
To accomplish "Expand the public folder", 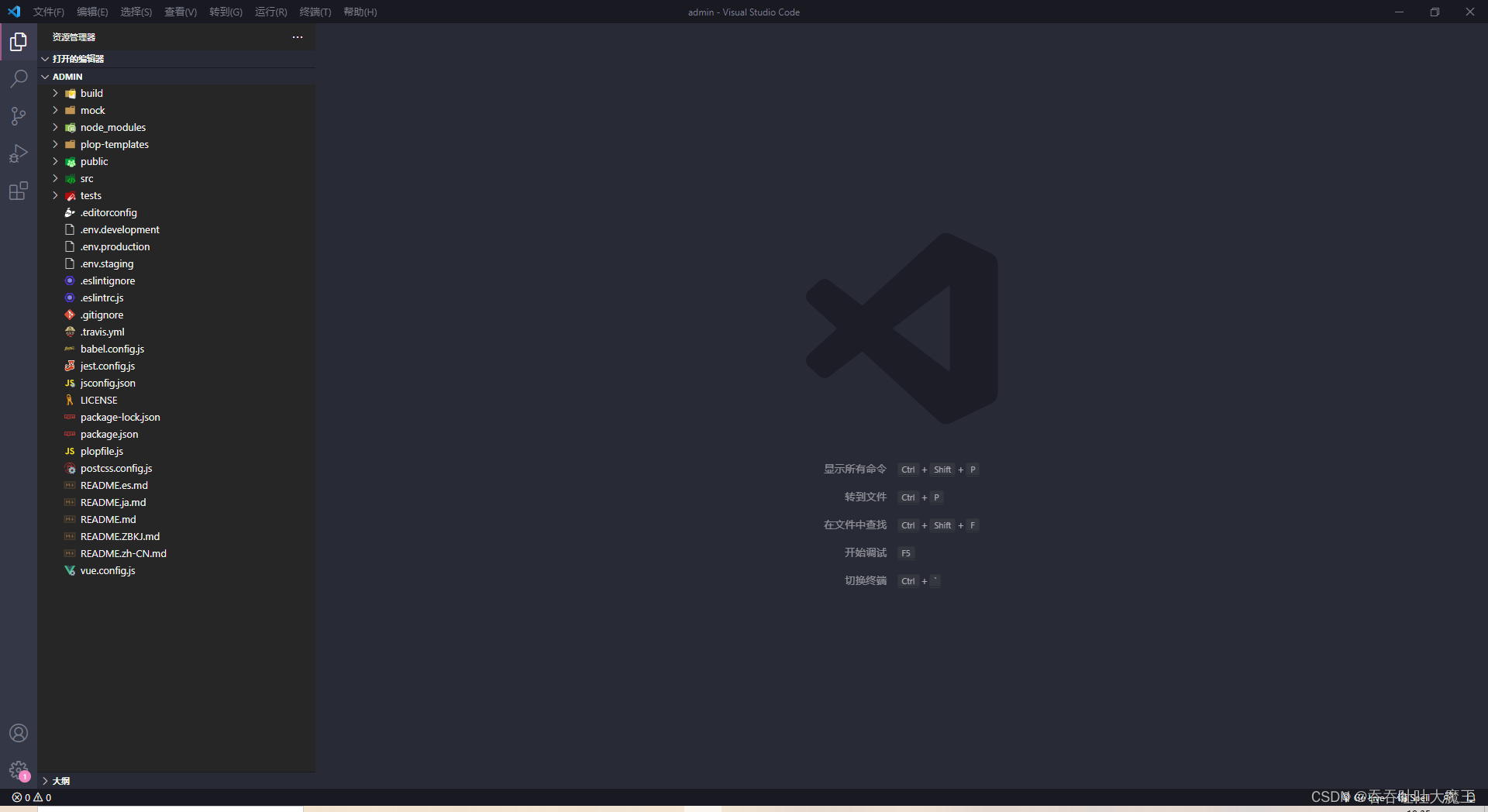I will tap(176, 161).
